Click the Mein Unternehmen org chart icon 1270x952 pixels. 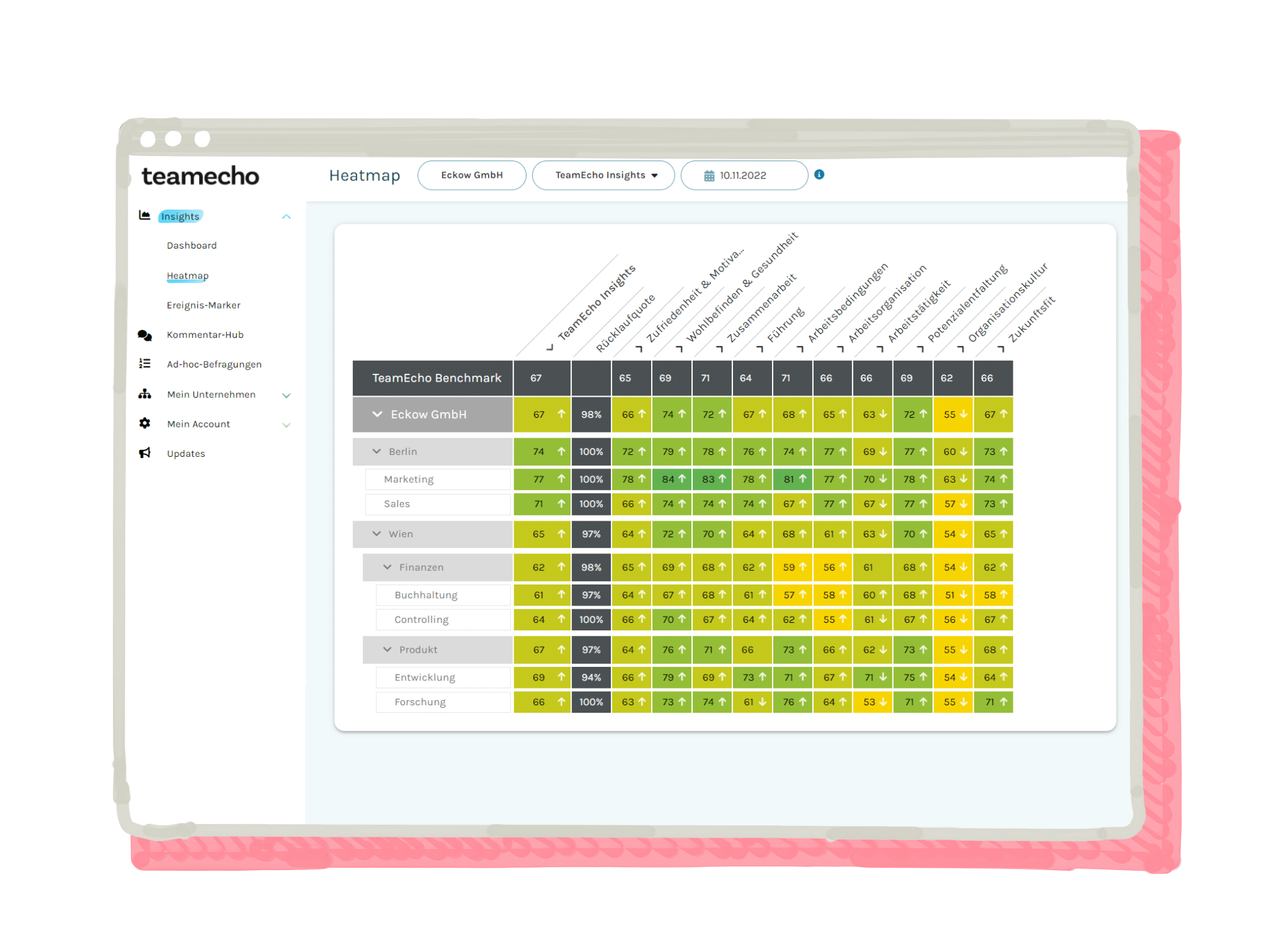coord(144,394)
